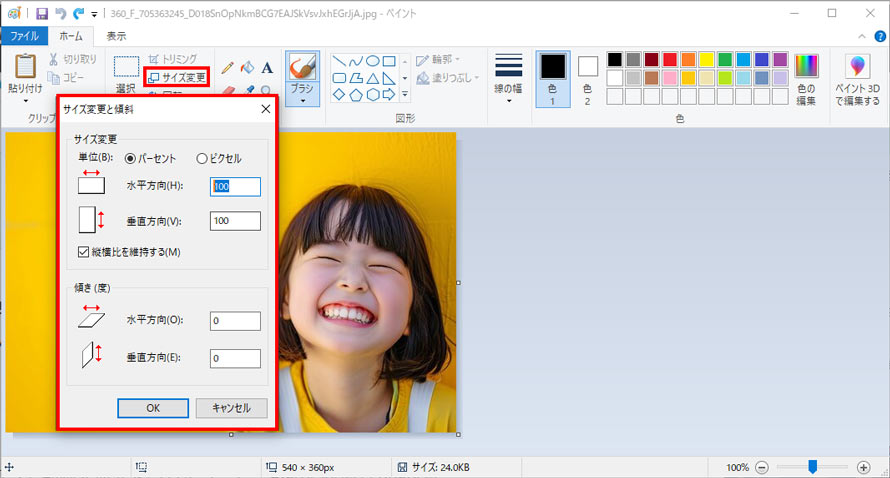Click the Redo icon in title bar
This screenshot has width=890, height=478.
[78, 13]
